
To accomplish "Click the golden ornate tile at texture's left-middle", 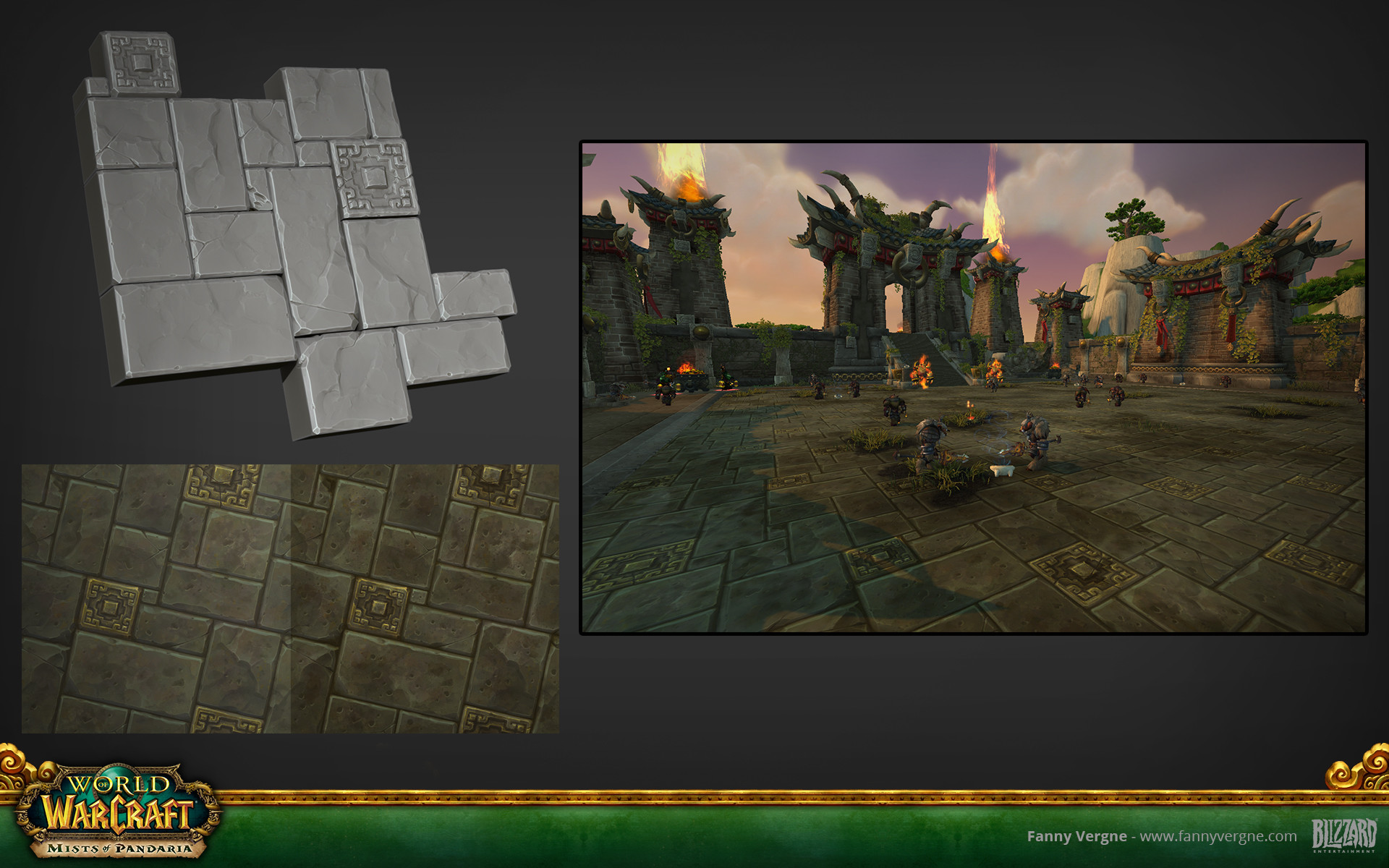I will pyautogui.click(x=110, y=606).
